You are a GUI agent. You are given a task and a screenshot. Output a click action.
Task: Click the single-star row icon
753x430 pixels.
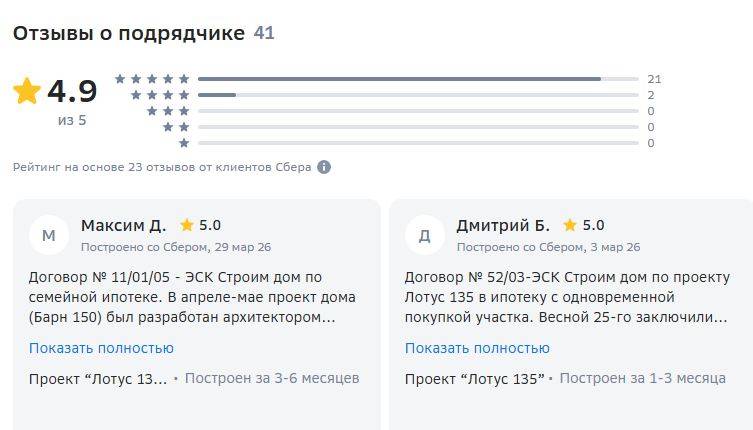point(184,143)
